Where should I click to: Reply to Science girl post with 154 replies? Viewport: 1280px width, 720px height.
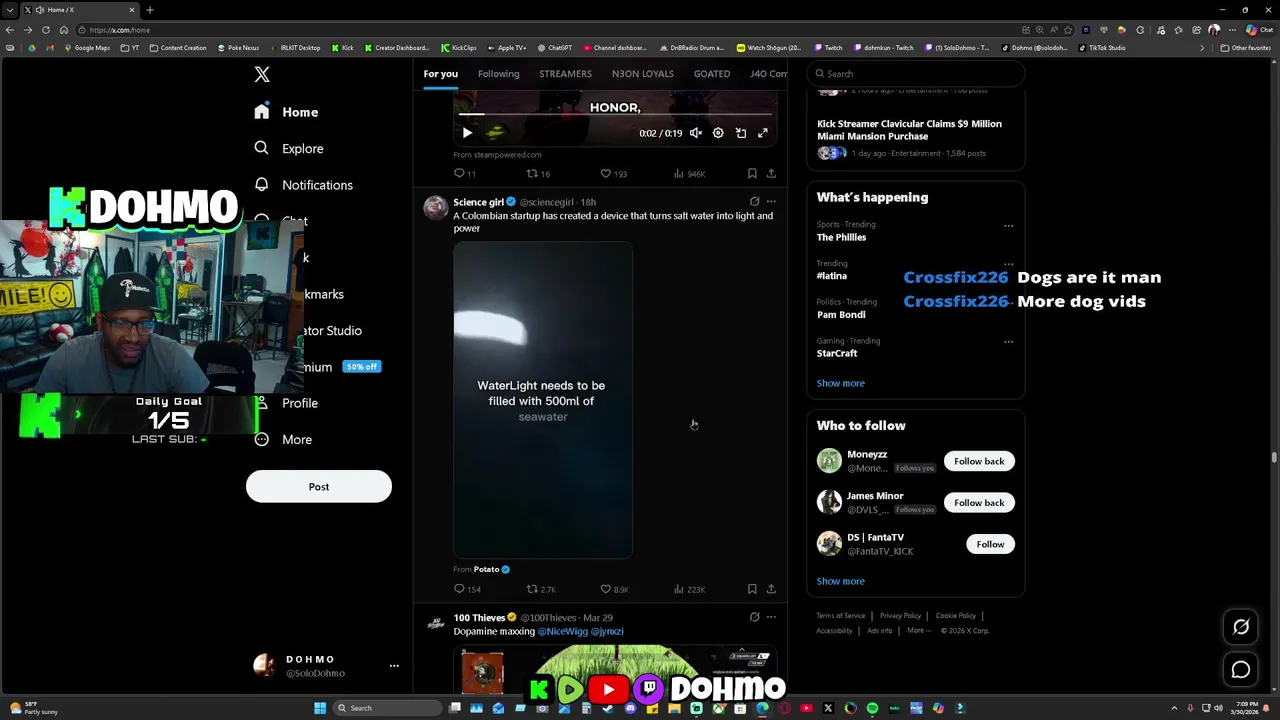pyautogui.click(x=467, y=589)
